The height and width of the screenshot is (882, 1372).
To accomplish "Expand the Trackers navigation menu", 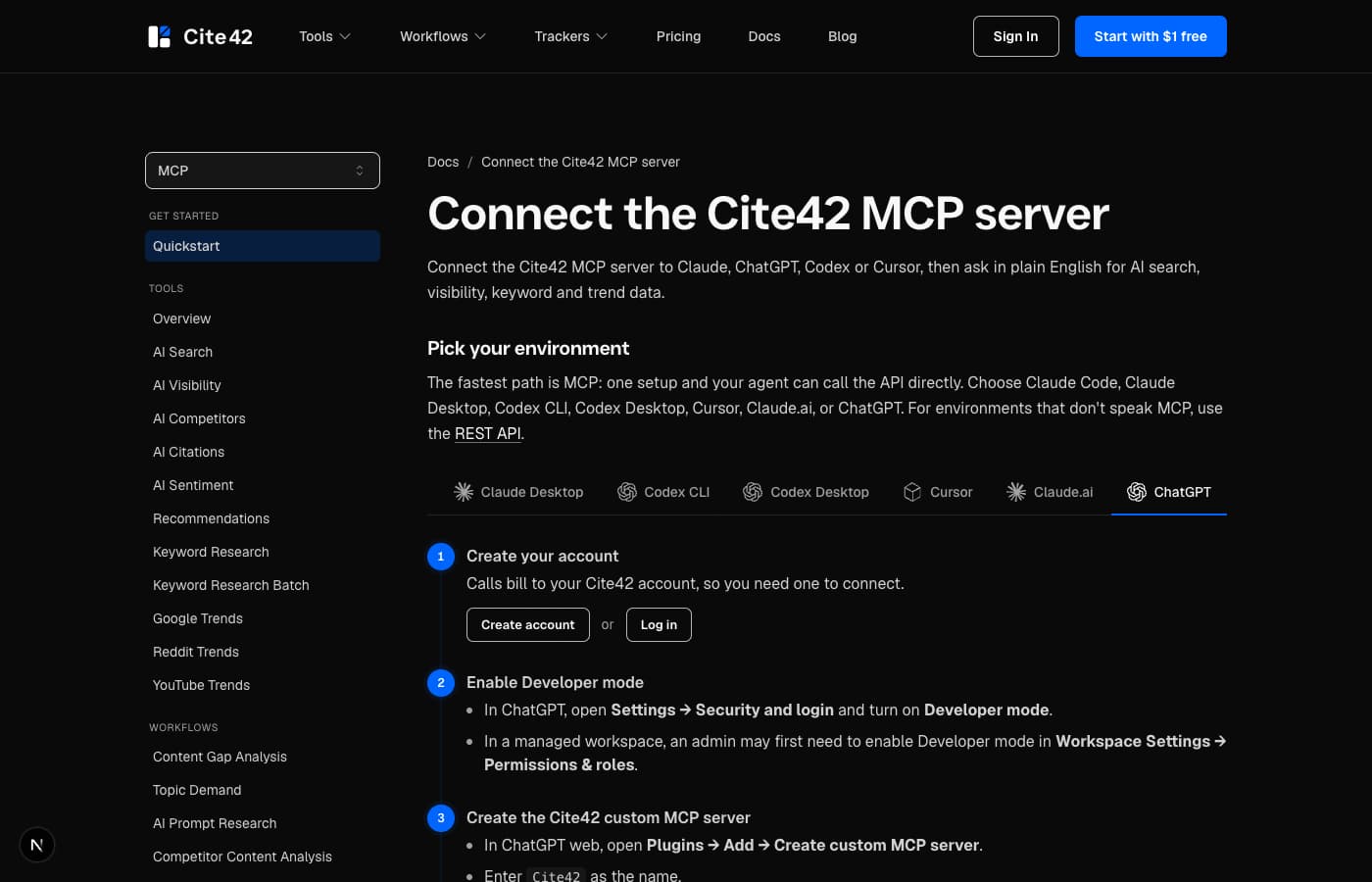I will click(x=570, y=36).
